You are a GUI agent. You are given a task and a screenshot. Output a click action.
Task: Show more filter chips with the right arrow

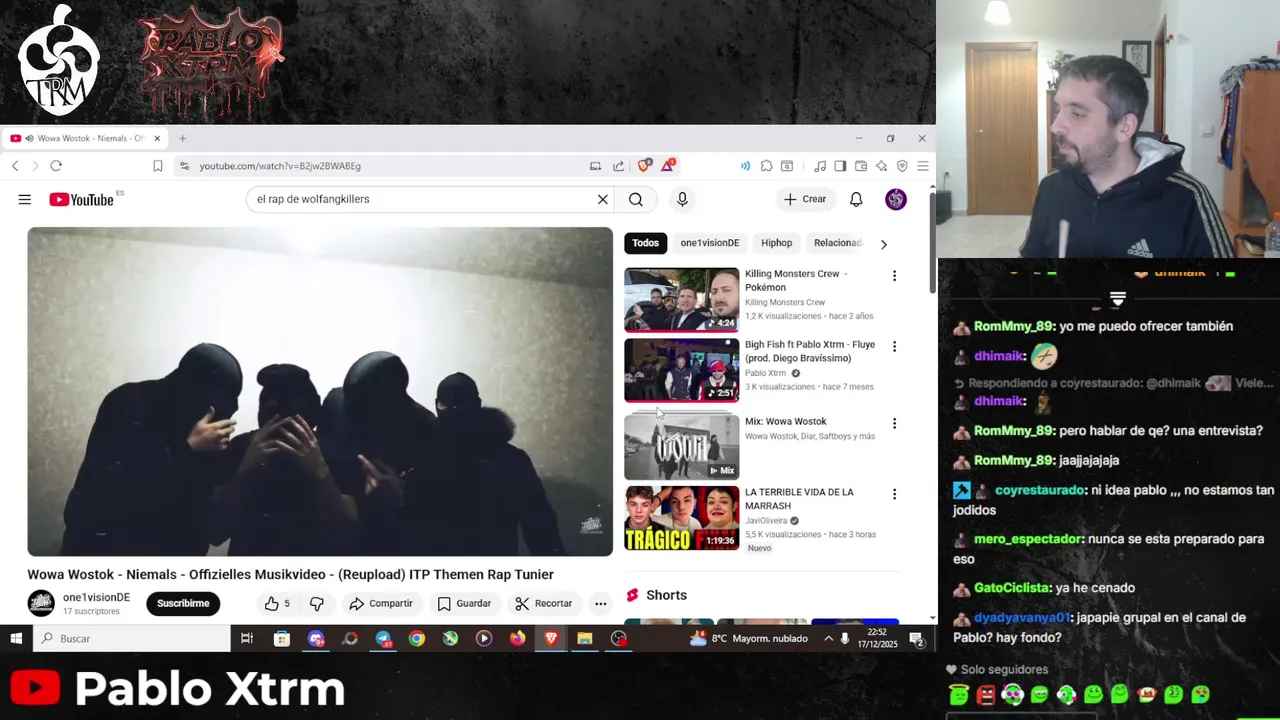883,244
